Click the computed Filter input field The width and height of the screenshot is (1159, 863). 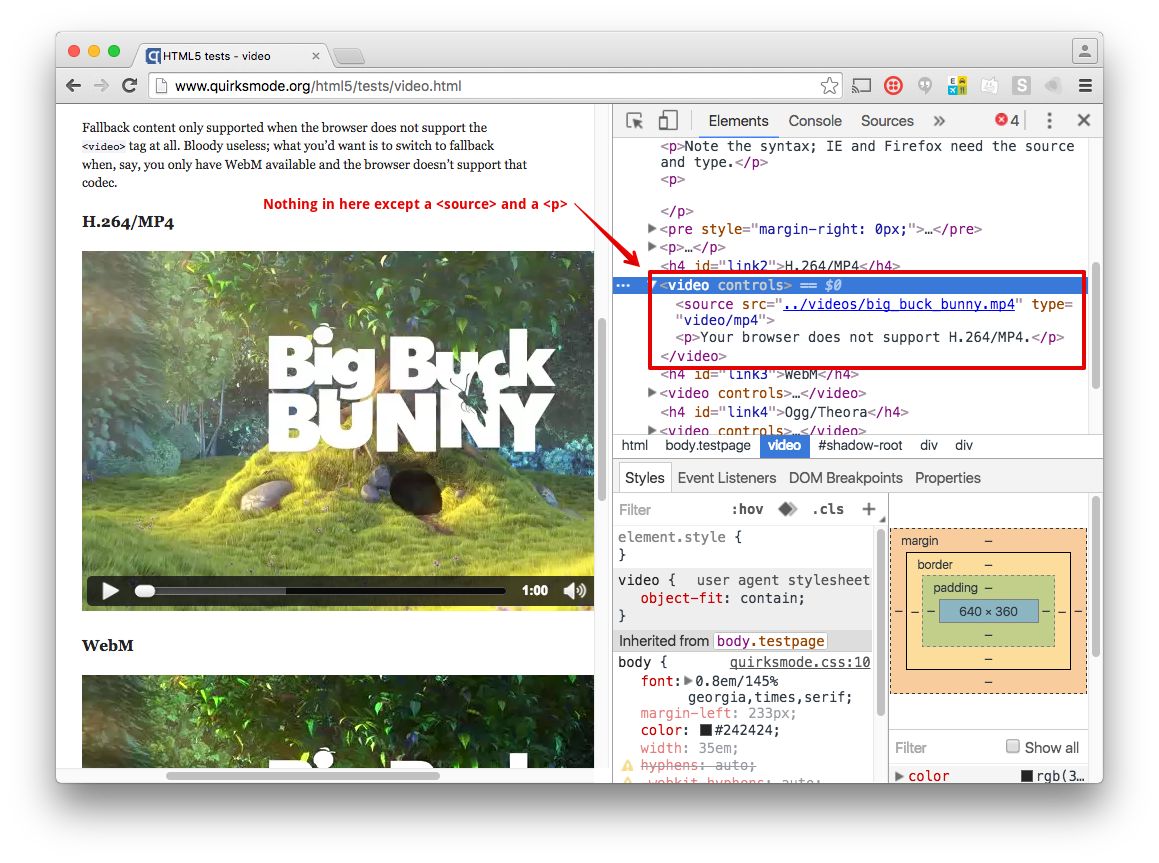(946, 748)
